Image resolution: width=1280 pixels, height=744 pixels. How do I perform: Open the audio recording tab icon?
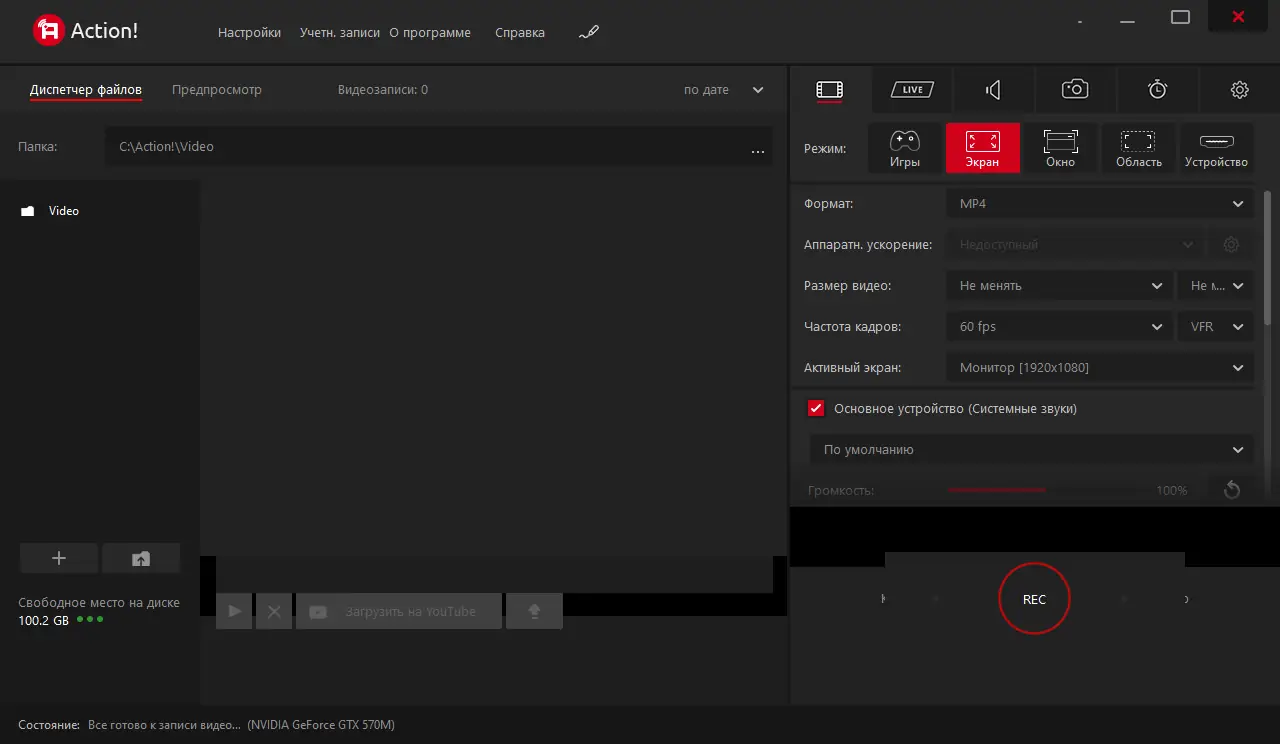click(x=993, y=90)
